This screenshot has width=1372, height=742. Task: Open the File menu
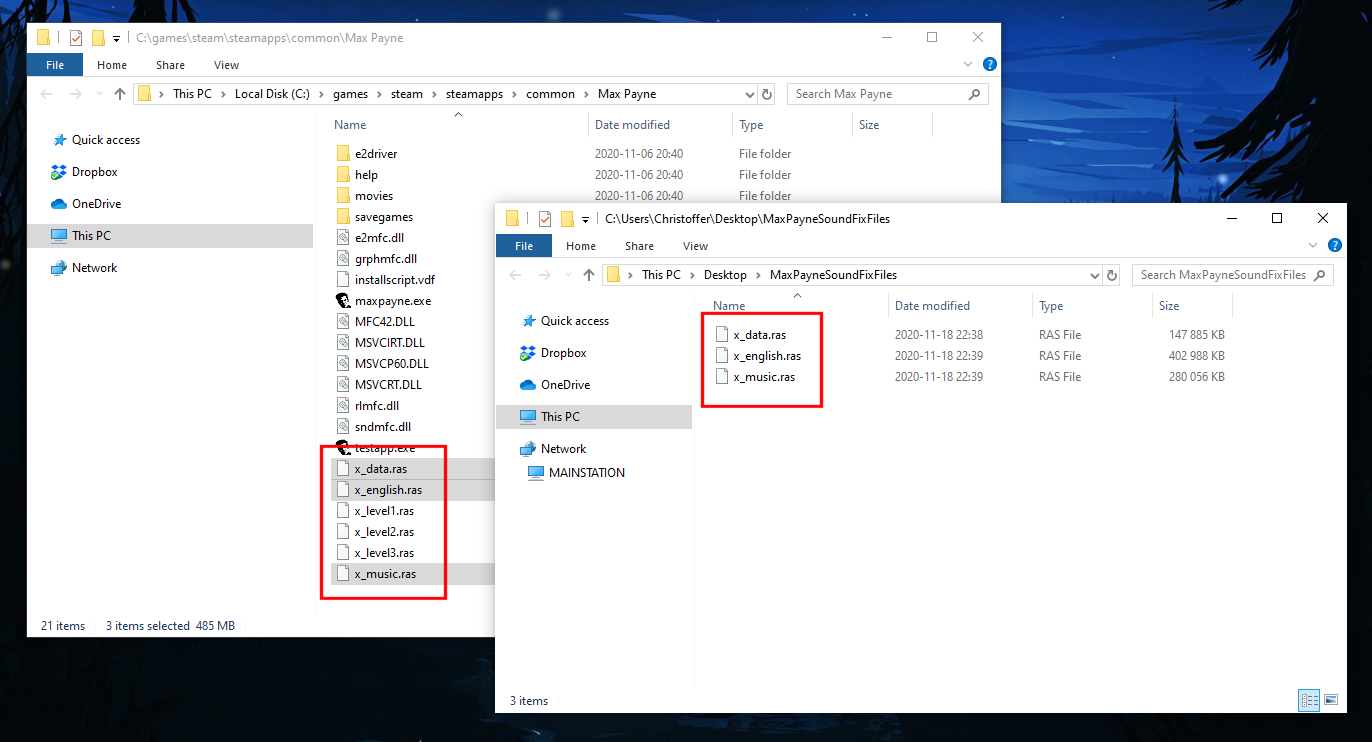tap(523, 245)
